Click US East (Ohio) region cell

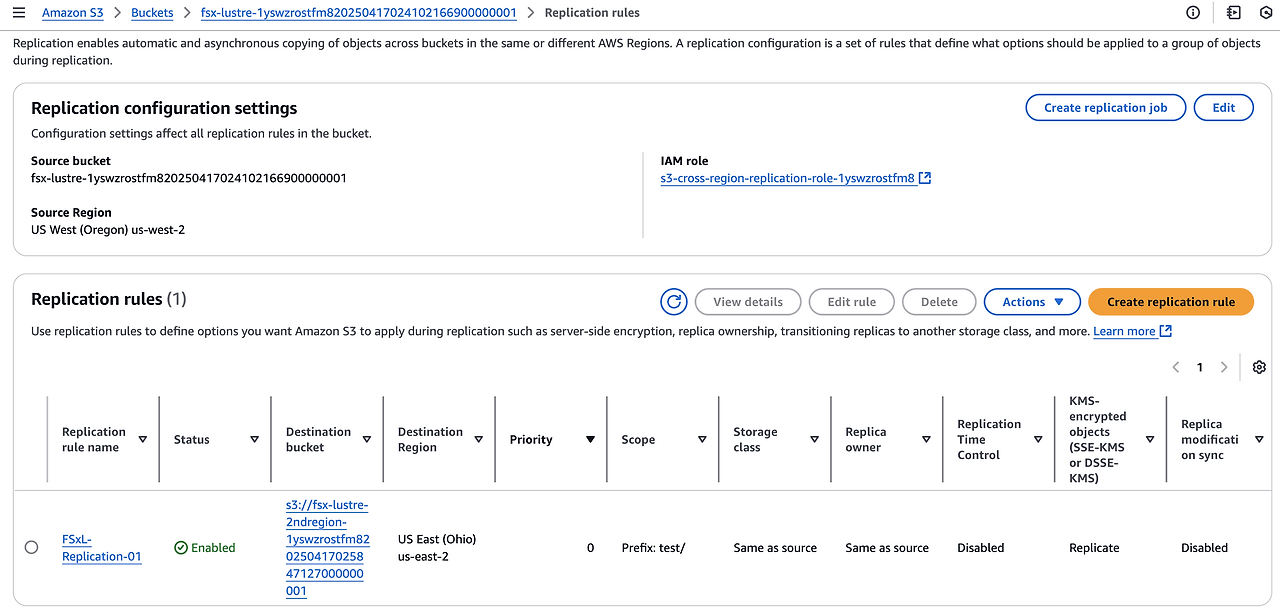437,548
